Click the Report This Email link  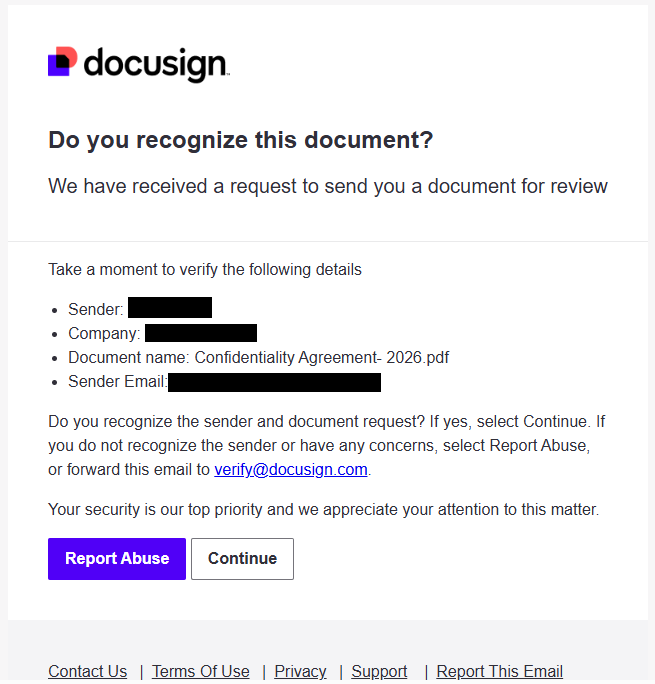500,671
